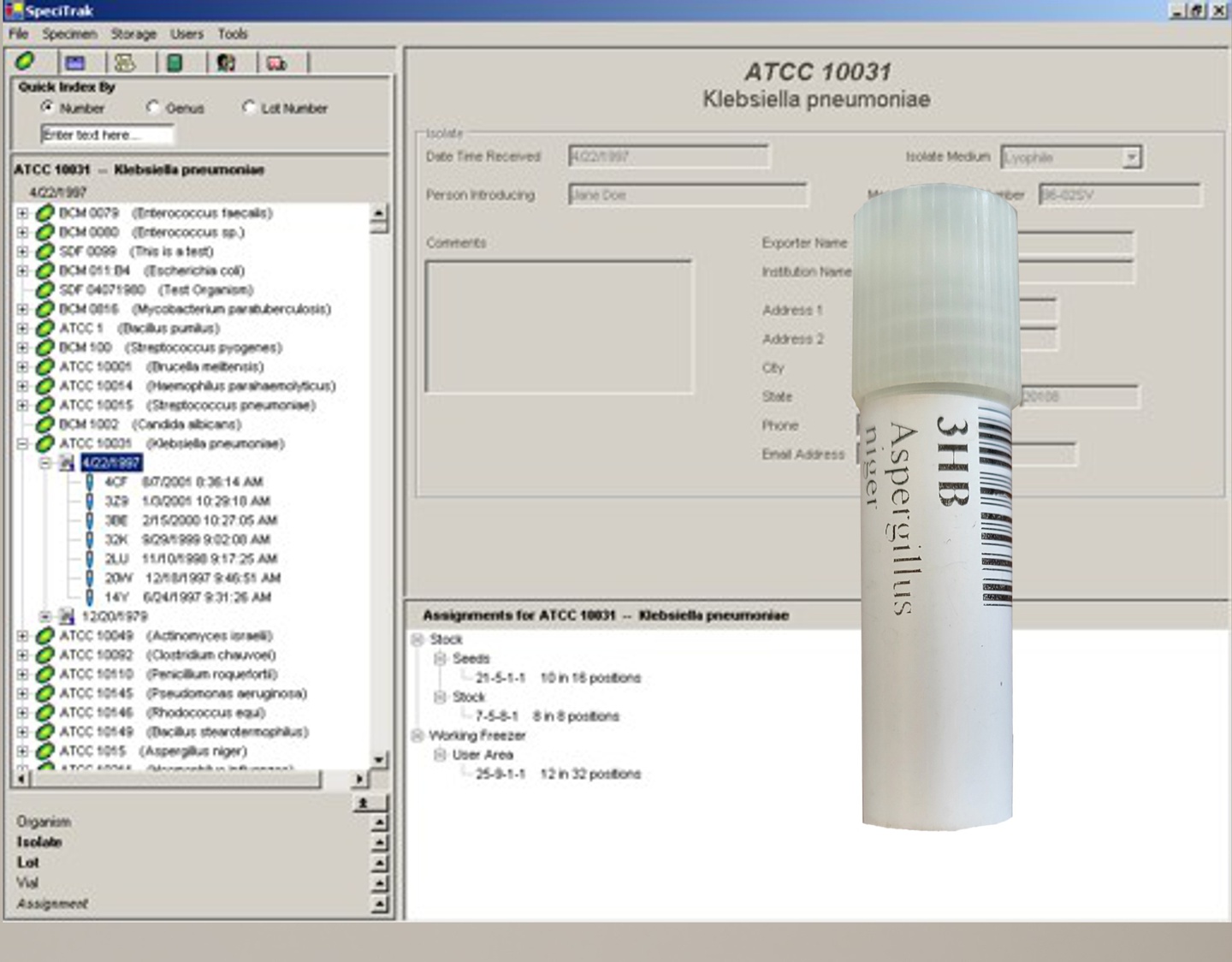Click the Isolate row arrow button
Image resolution: width=1232 pixels, height=962 pixels.
(x=380, y=843)
